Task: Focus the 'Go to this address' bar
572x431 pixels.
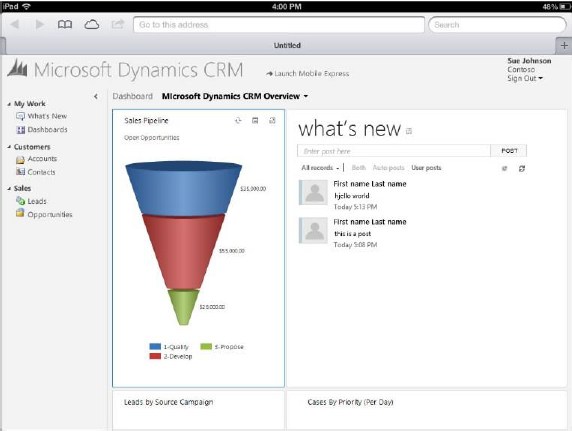Action: tap(279, 25)
